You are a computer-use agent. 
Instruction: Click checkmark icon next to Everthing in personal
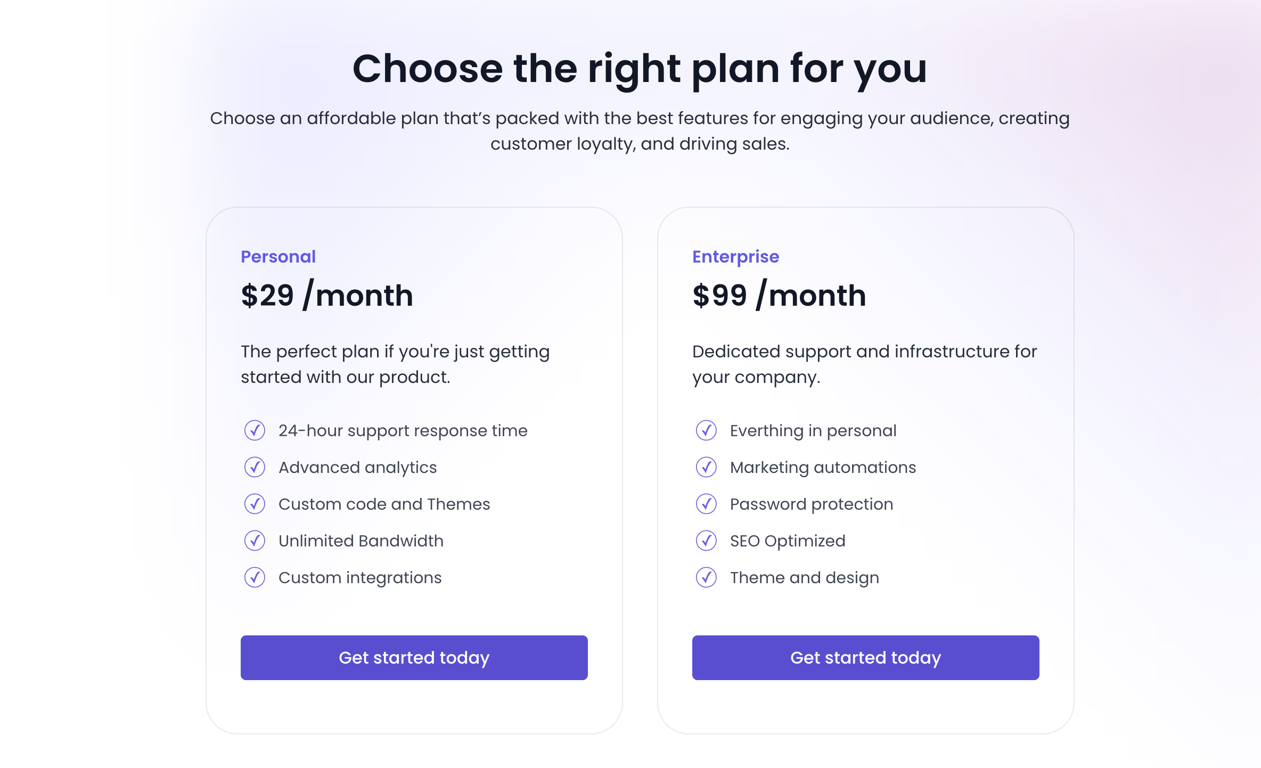point(706,431)
